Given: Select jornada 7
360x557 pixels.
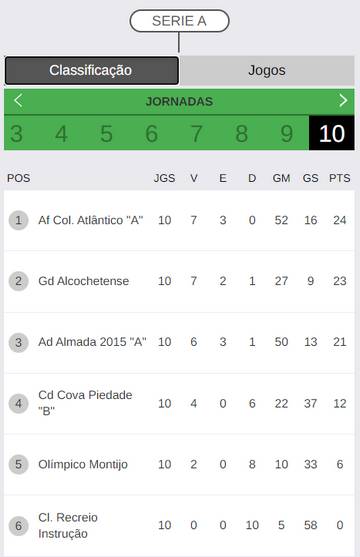Looking at the screenshot, I should 197,134.
